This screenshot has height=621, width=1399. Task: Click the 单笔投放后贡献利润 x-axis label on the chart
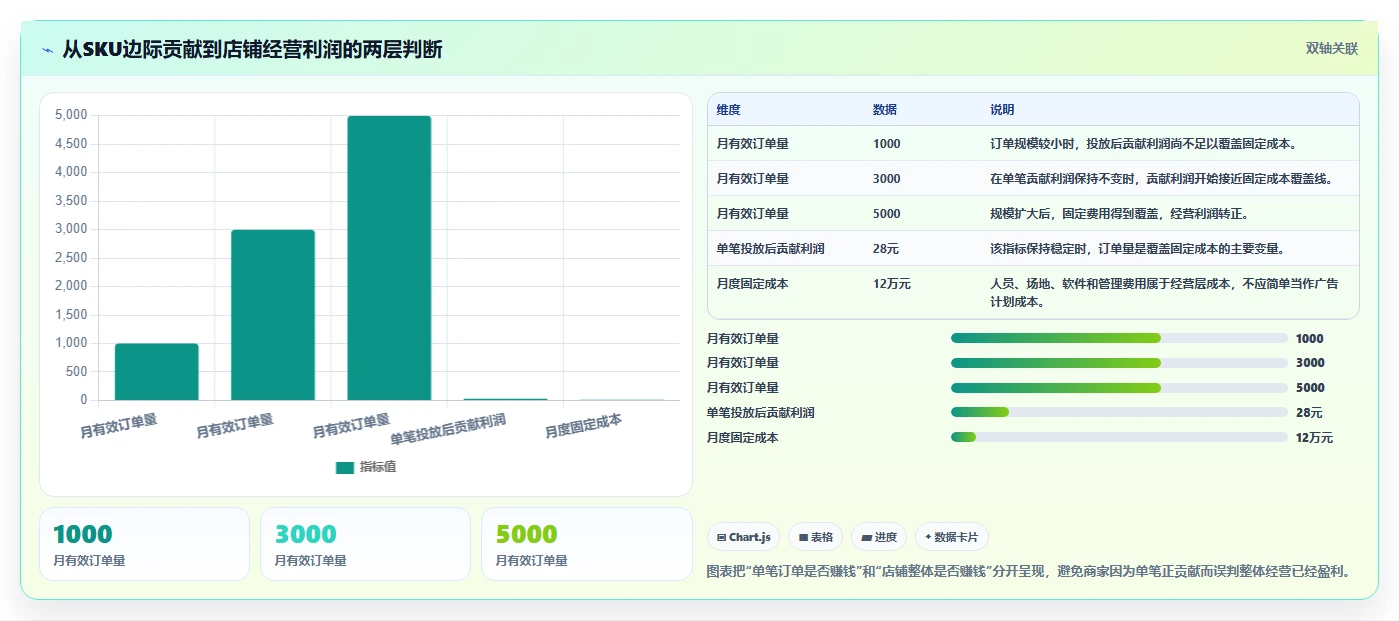448,430
